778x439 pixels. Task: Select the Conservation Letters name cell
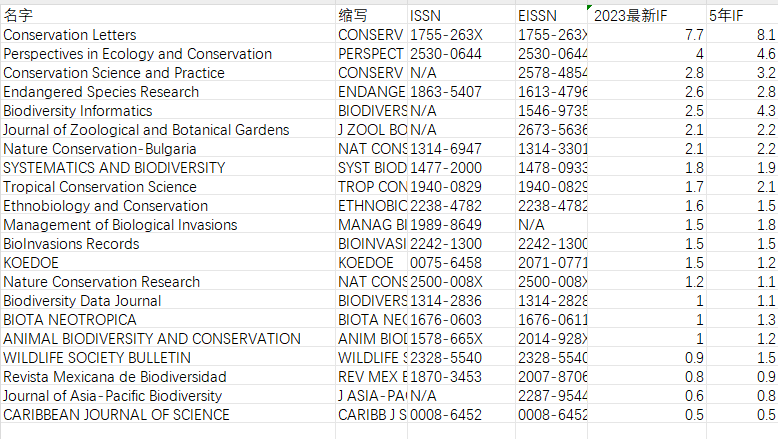click(x=168, y=35)
